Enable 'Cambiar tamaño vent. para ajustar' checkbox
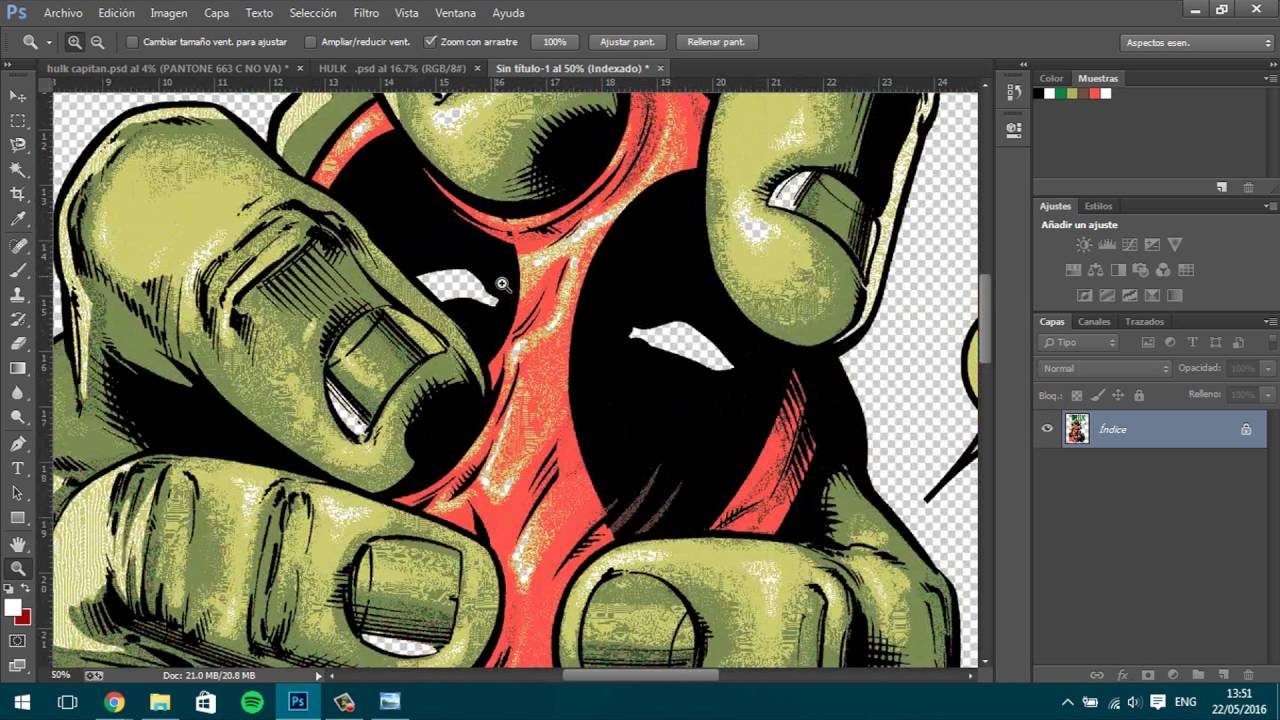1280x720 pixels. [x=132, y=42]
